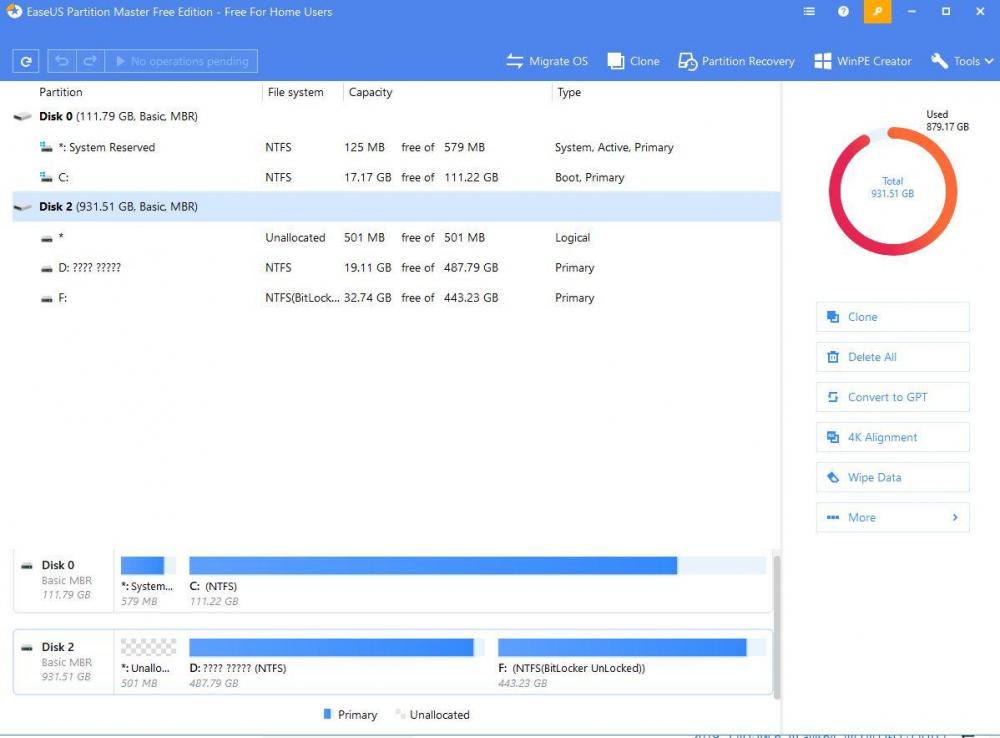Click the Partition Recovery icon
Image resolution: width=1000 pixels, height=738 pixels.
[x=688, y=61]
